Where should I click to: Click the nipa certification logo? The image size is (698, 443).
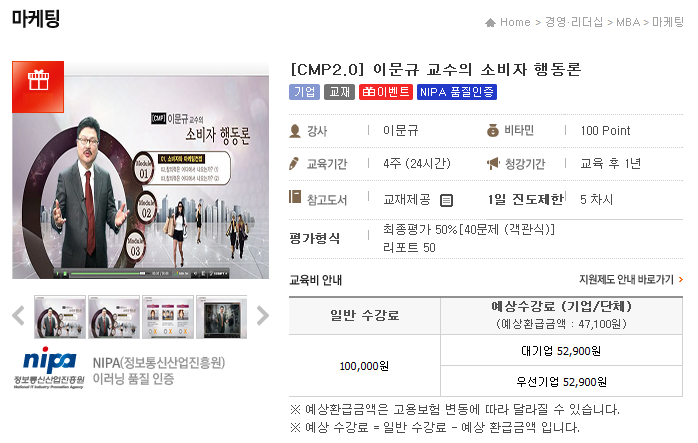pos(49,368)
